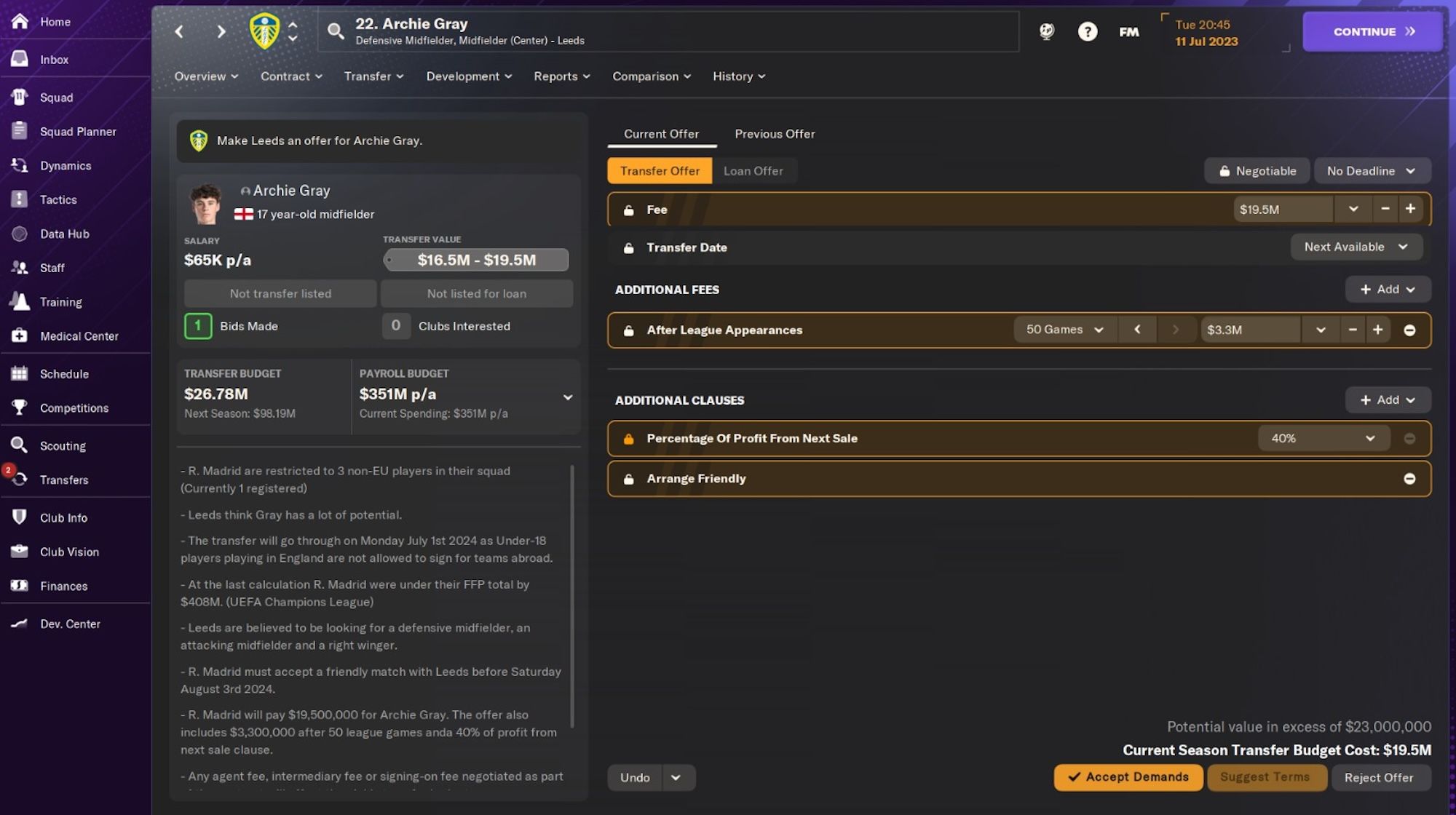Open the Fee amount dropdown arrow
This screenshot has width=1456, height=815.
coord(1353,209)
